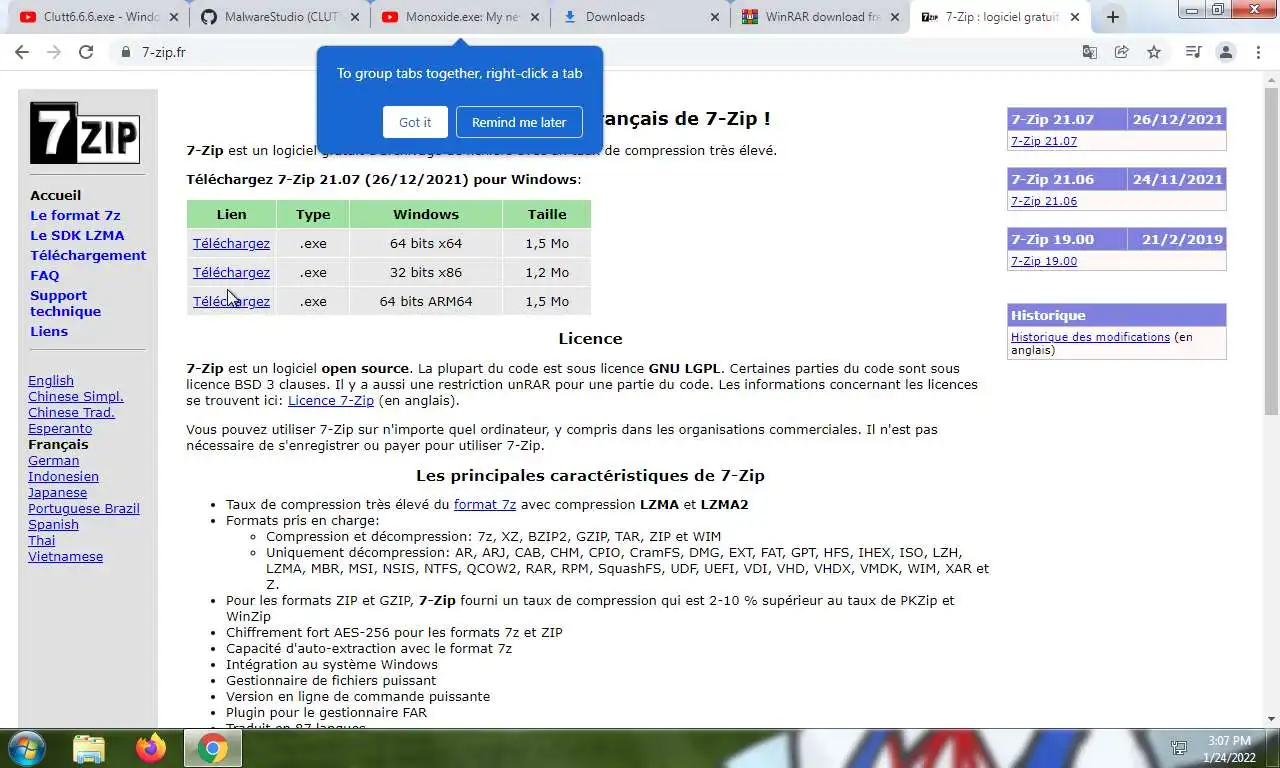The height and width of the screenshot is (768, 1280).
Task: Select Esperanto language link
Action: coord(60,428)
